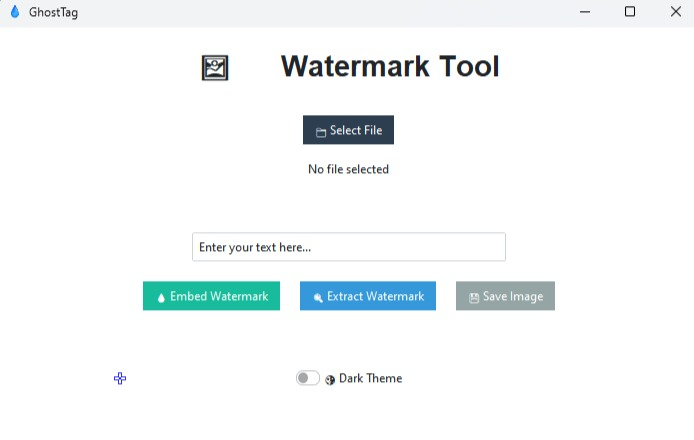This screenshot has width=694, height=440.
Task: Maximize the GhostTag window
Action: click(630, 12)
